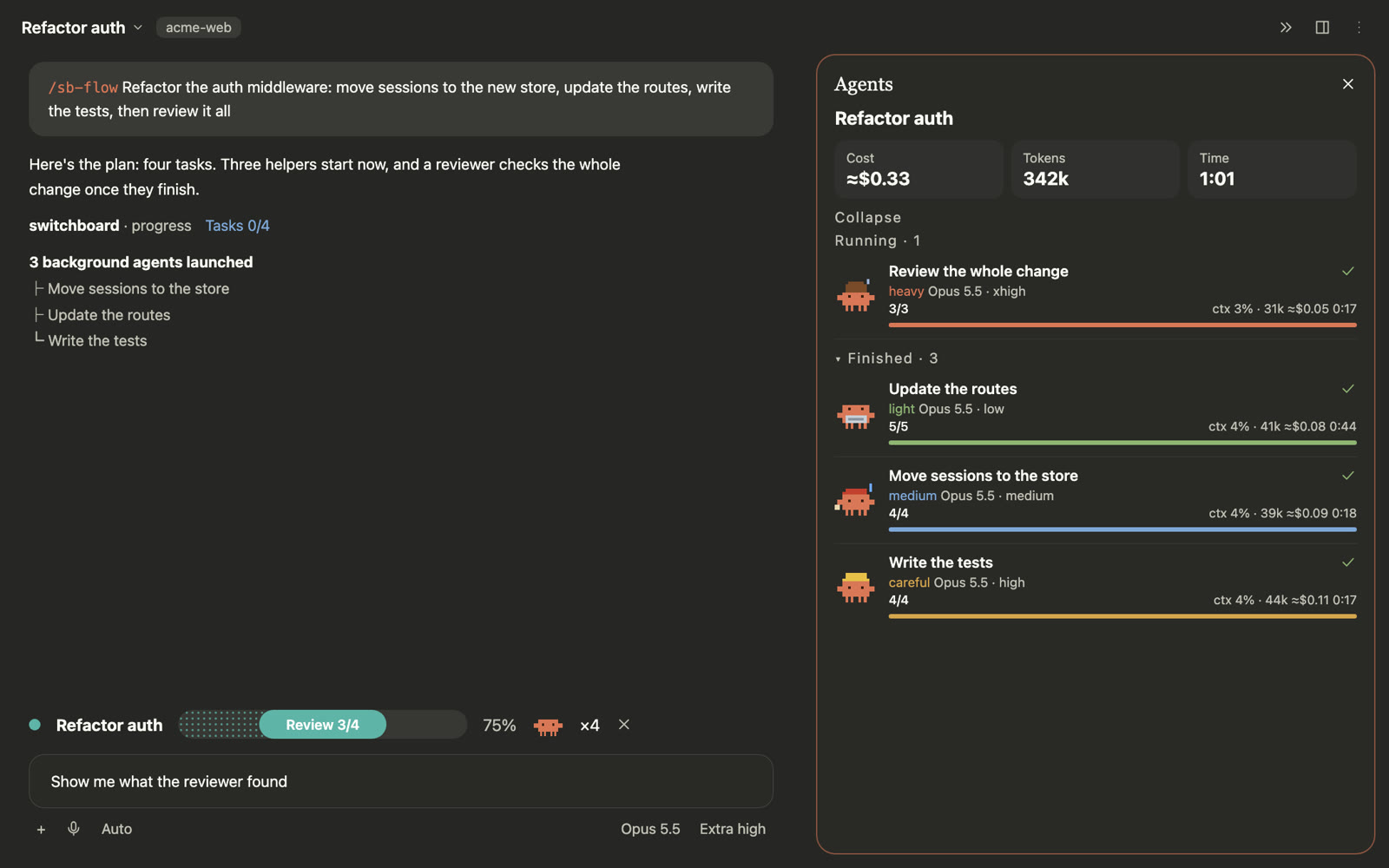1389x868 pixels.
Task: Open the vertical three-dot more menu
Action: click(1359, 28)
